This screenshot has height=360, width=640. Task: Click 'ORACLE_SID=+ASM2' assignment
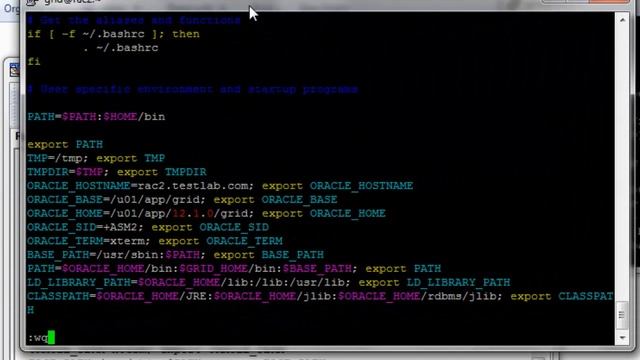coord(82,227)
